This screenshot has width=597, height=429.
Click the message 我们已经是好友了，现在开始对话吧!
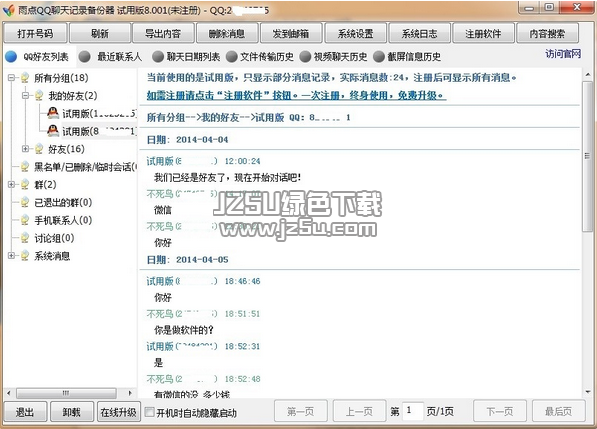coord(228,177)
